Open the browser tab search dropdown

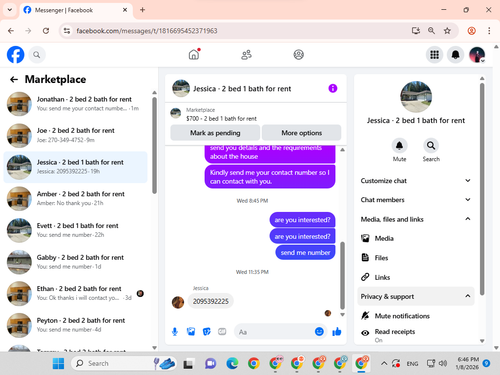10,10
